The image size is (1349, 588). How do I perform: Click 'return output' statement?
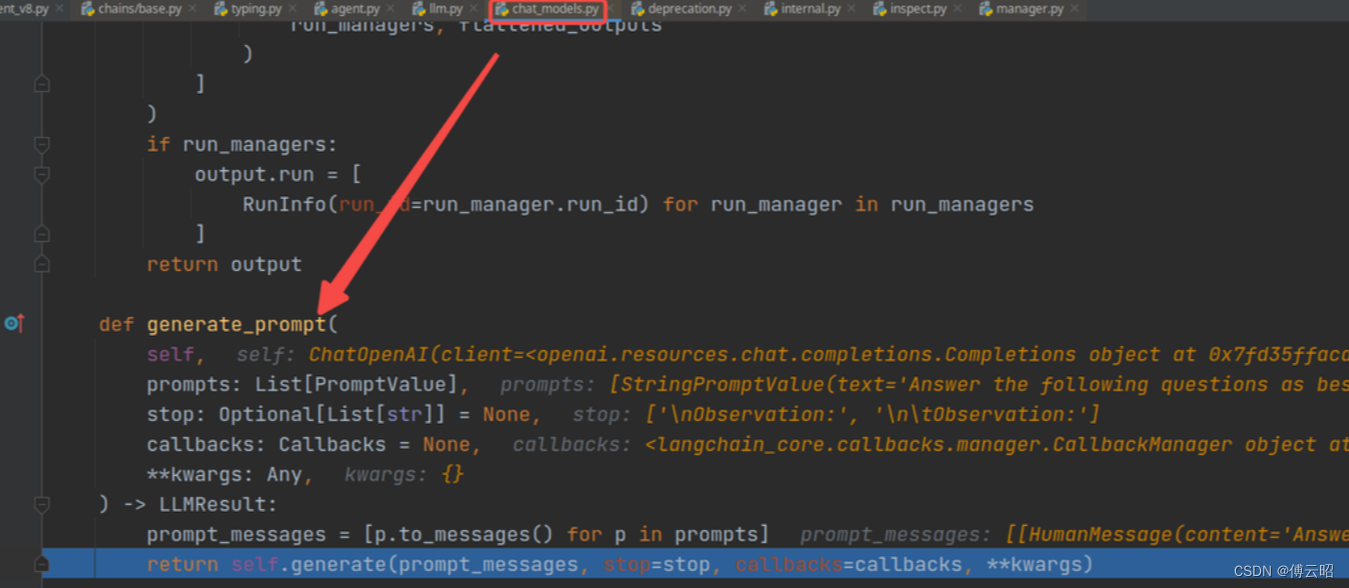(224, 264)
